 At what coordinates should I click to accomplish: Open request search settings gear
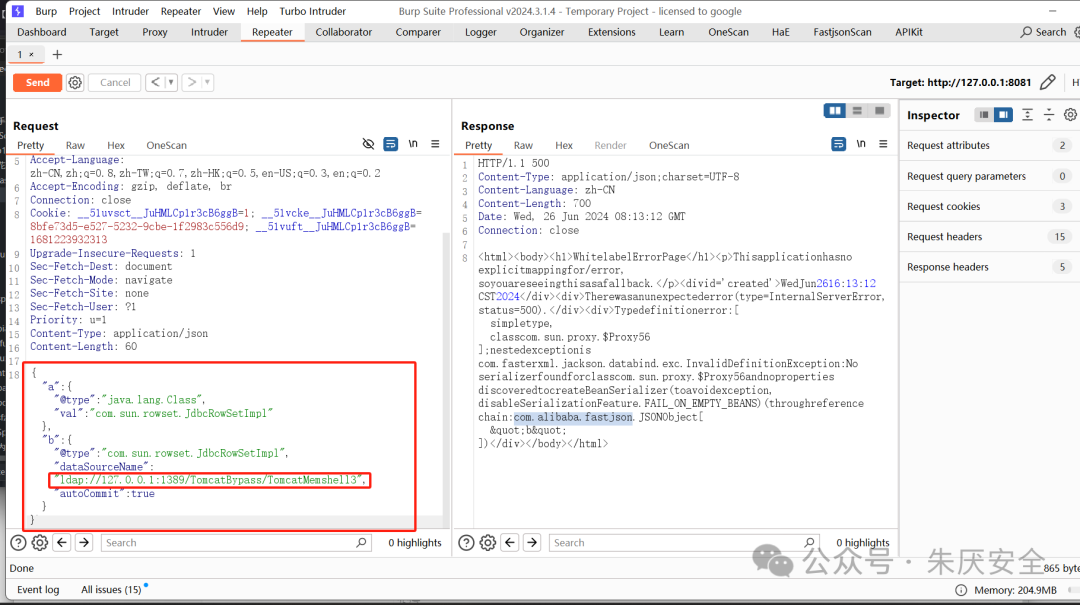[x=40, y=543]
